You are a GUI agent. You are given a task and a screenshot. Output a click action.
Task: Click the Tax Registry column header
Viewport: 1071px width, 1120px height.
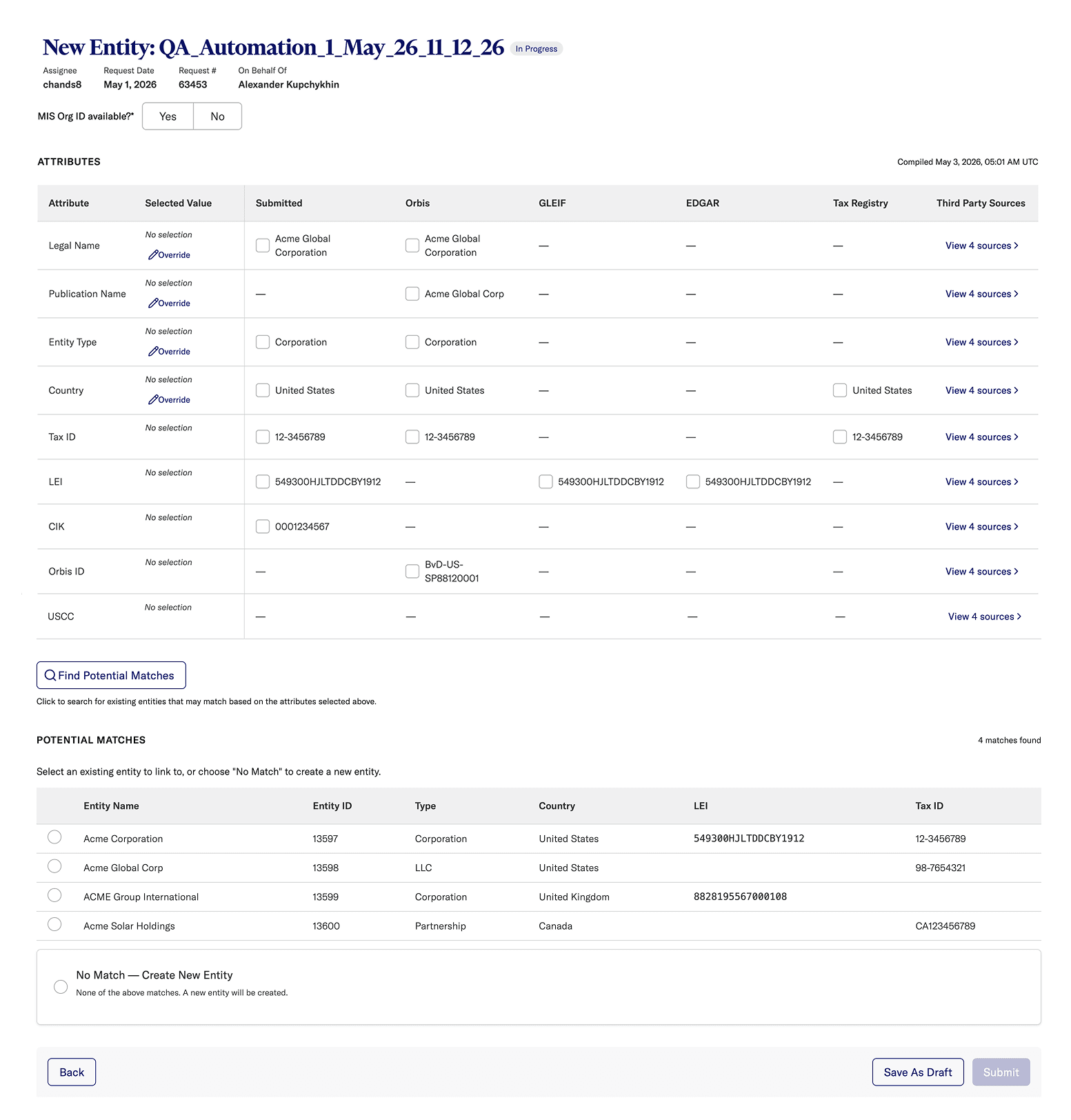pos(860,203)
